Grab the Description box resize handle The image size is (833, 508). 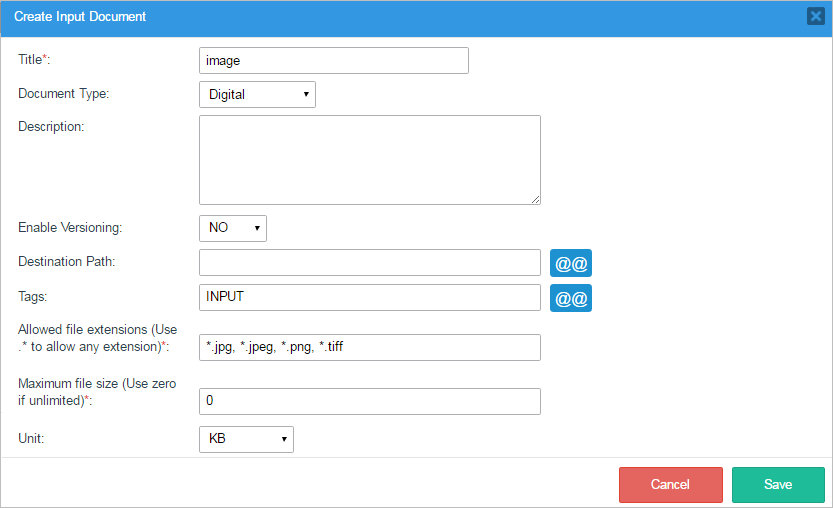(x=535, y=199)
